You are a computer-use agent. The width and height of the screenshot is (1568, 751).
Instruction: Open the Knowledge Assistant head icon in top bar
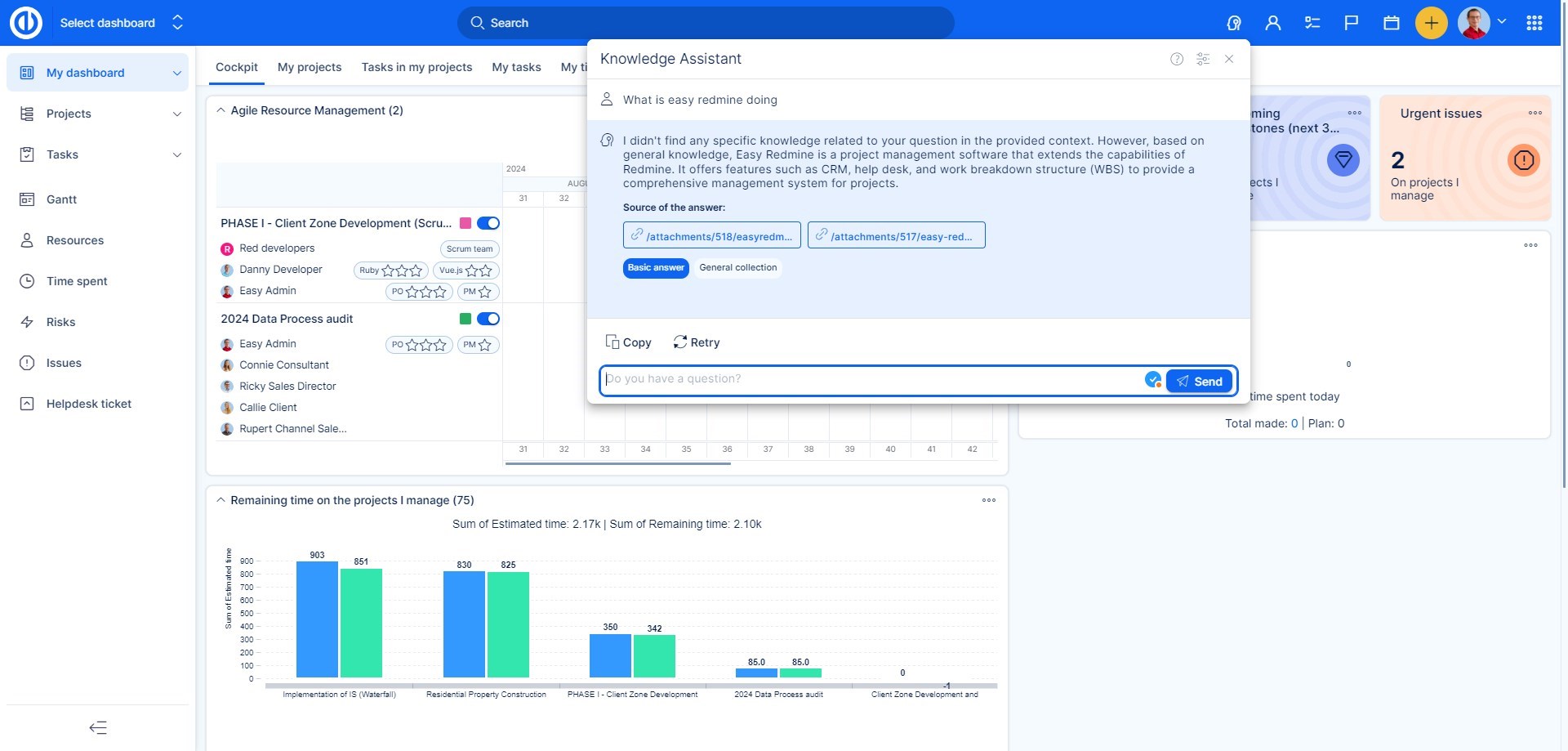pyautogui.click(x=1234, y=23)
